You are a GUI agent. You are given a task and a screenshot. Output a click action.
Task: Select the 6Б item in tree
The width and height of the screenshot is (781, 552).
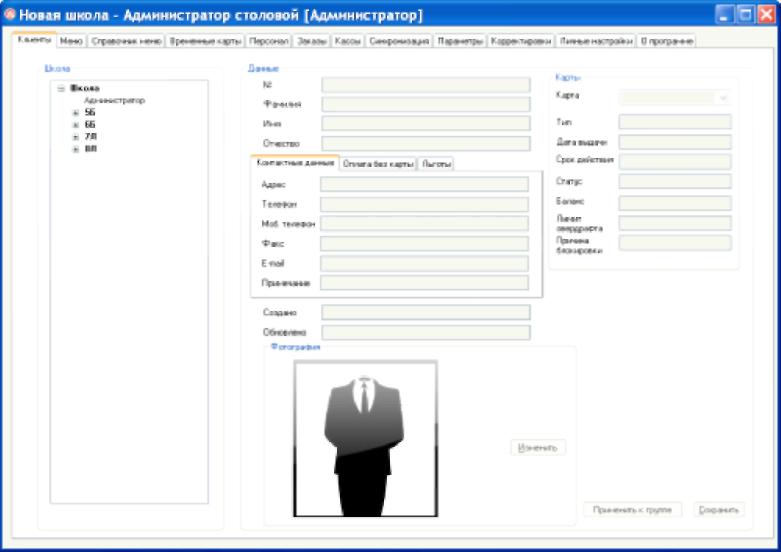[90, 125]
